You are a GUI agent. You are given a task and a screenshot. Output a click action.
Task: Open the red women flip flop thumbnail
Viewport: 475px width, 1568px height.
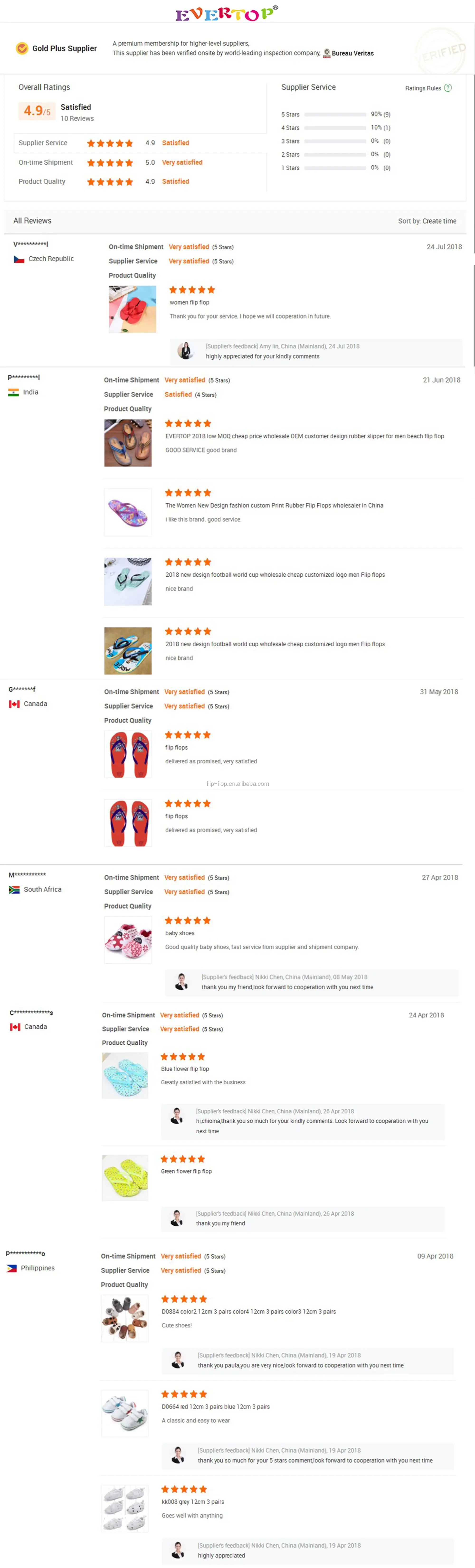132,309
